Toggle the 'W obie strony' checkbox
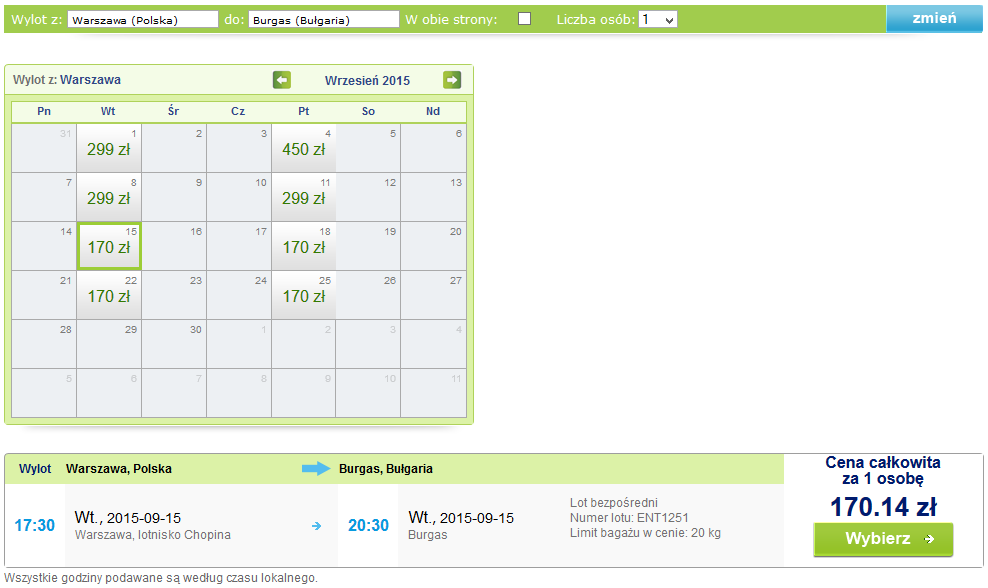The image size is (988, 588). pyautogui.click(x=524, y=19)
